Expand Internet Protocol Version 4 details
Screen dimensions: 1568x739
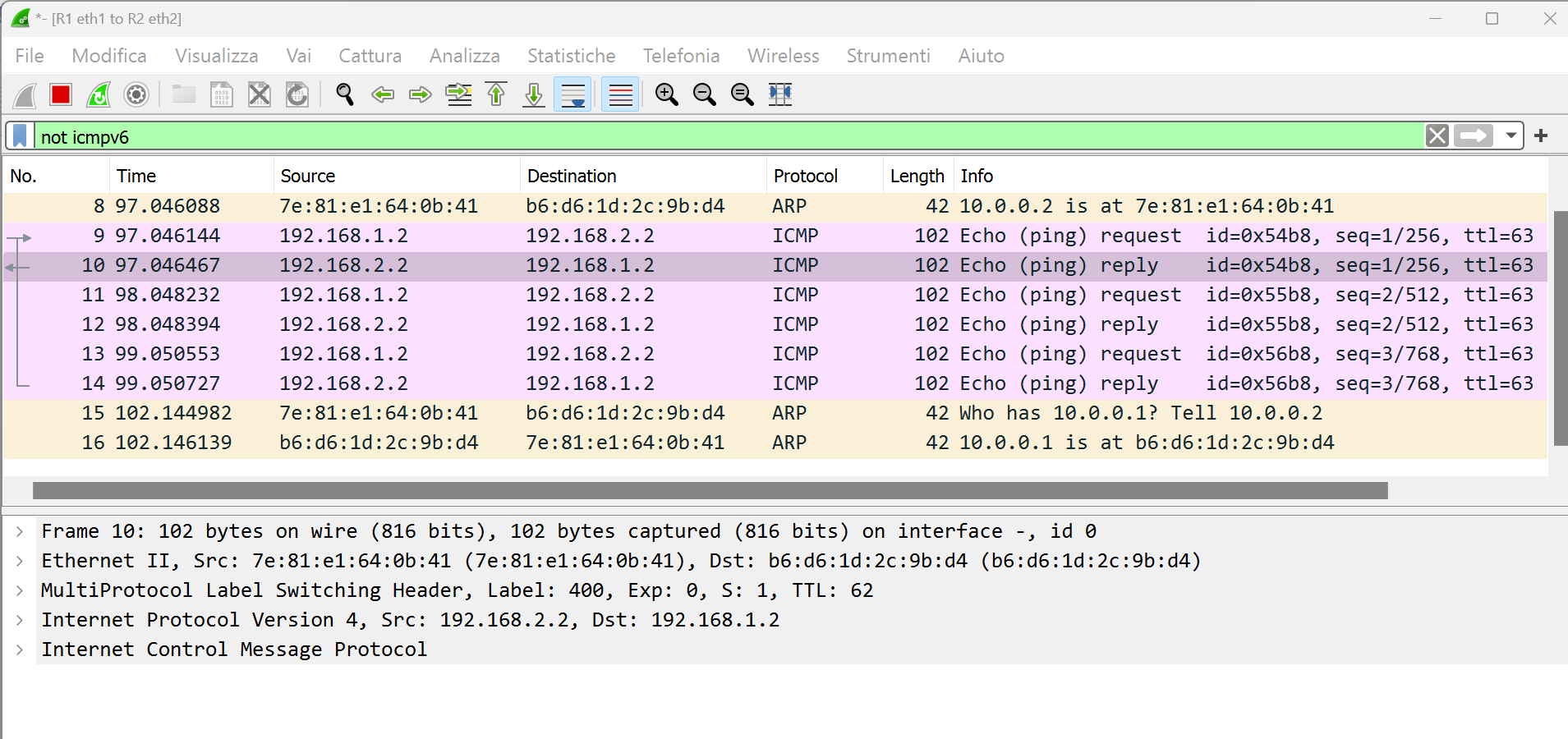coord(19,621)
